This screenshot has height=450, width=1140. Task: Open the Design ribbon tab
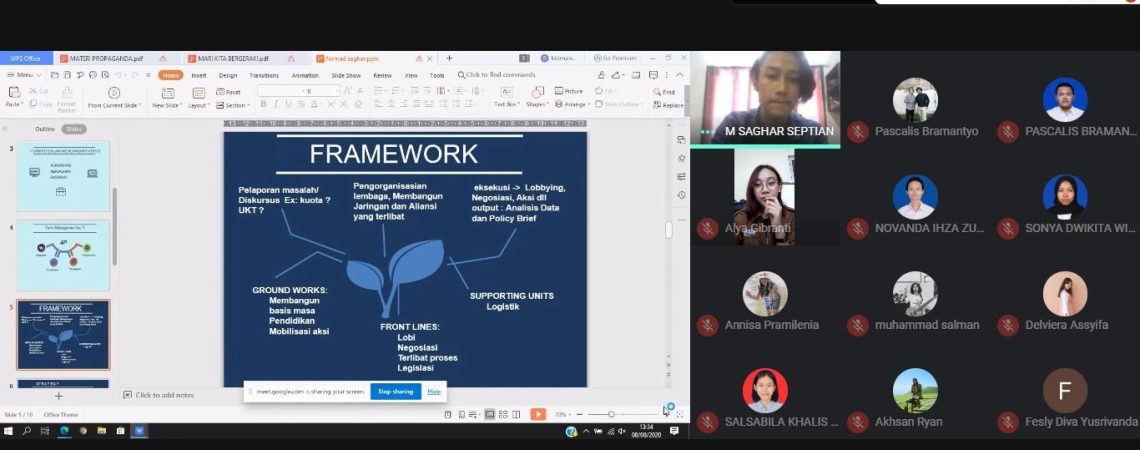click(228, 75)
